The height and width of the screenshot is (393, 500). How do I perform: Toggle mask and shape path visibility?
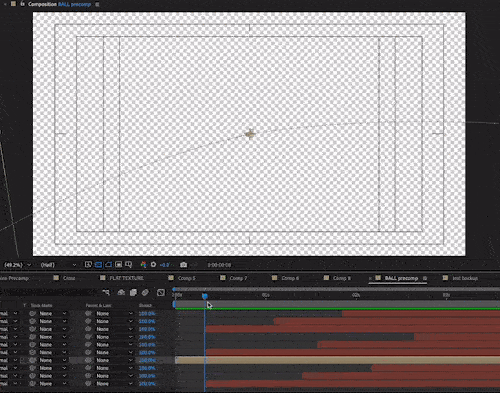point(108,265)
